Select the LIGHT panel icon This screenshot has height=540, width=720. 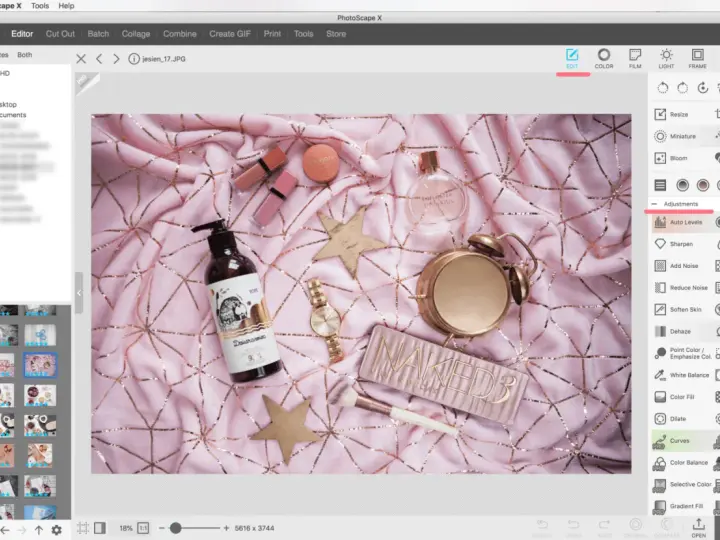[666, 59]
